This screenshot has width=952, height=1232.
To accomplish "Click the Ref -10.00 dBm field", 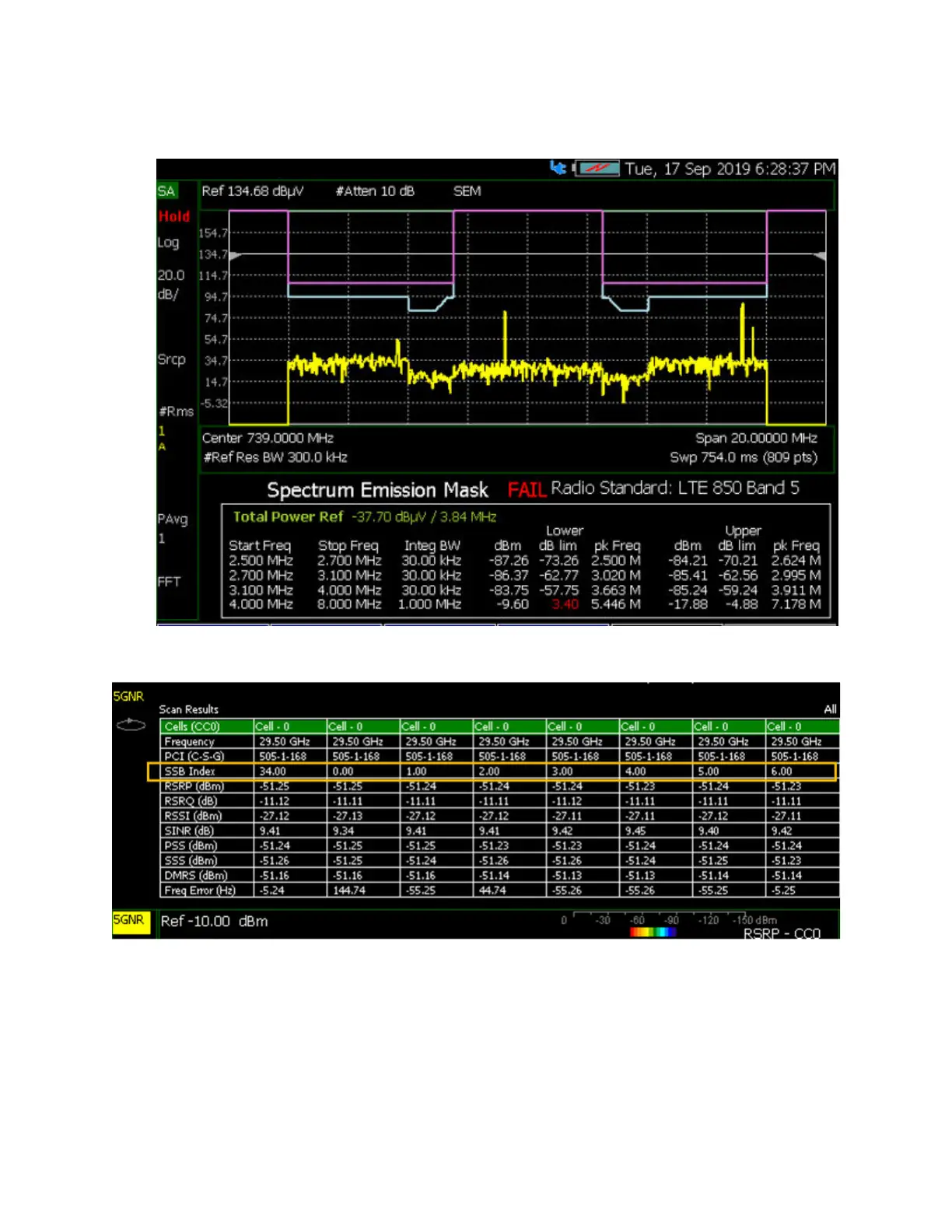I will coord(215,922).
